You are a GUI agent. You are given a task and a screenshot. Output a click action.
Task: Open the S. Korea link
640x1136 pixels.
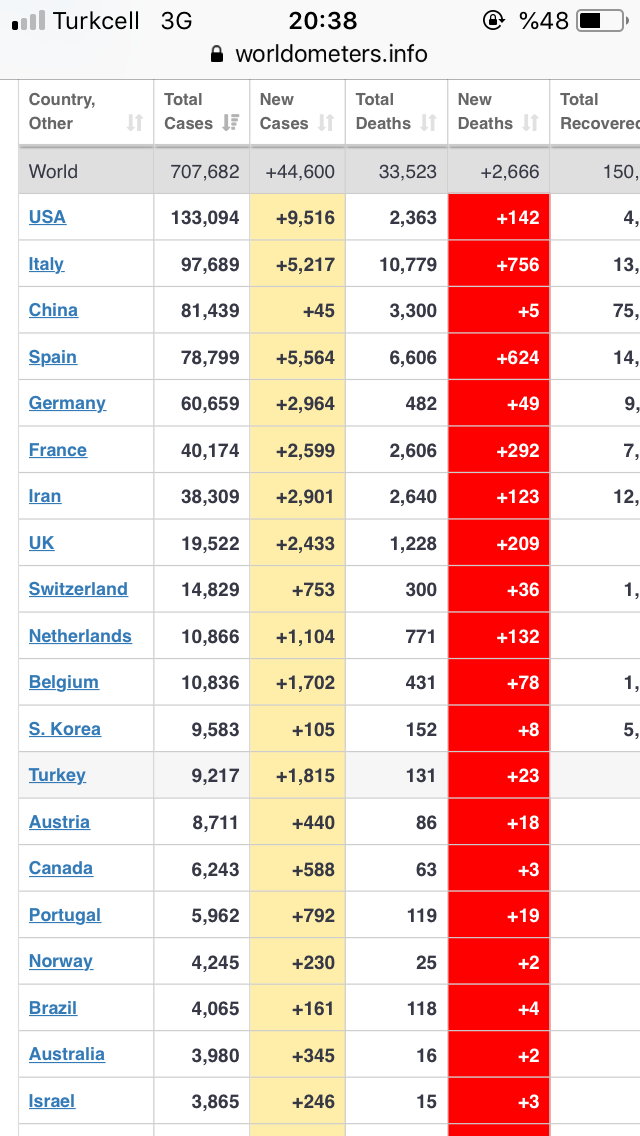(x=65, y=728)
